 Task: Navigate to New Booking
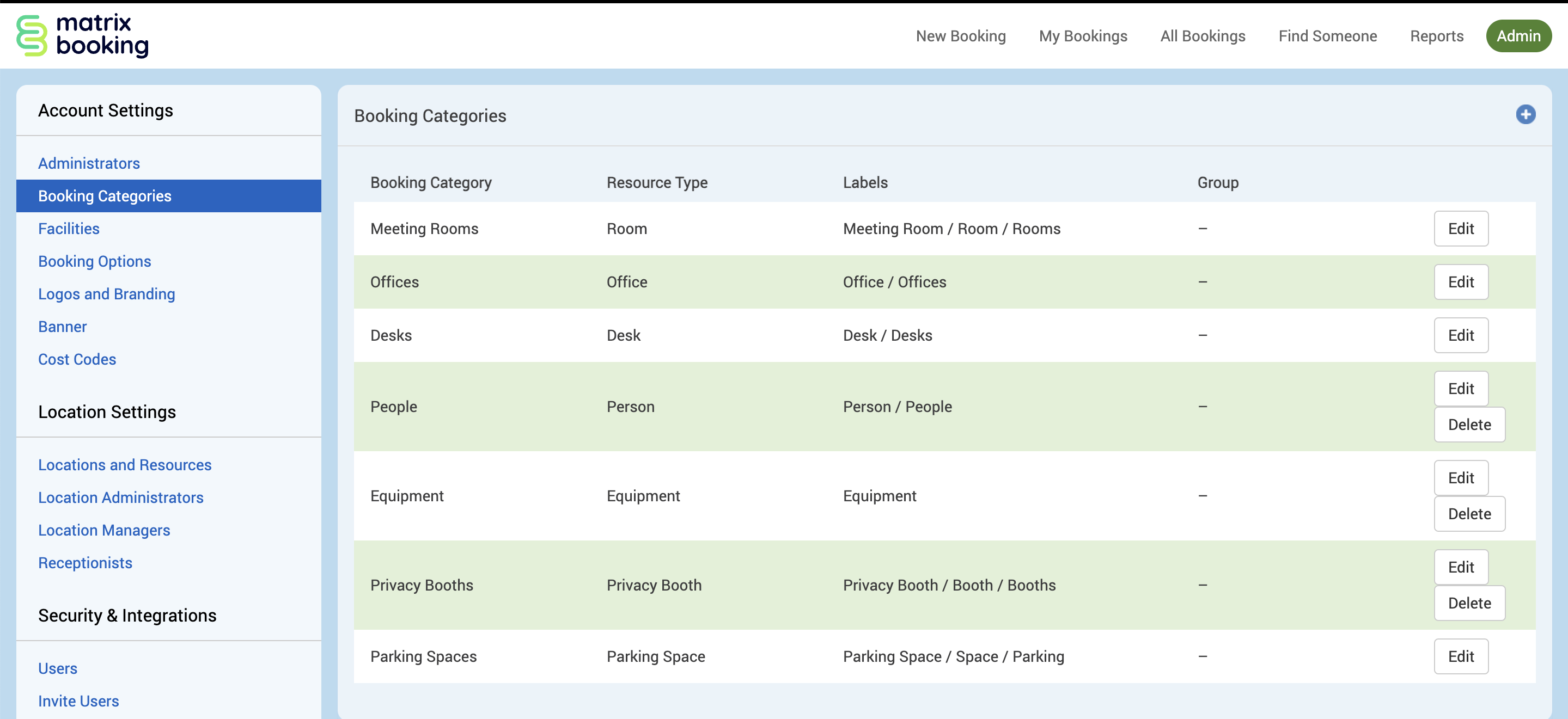click(961, 36)
